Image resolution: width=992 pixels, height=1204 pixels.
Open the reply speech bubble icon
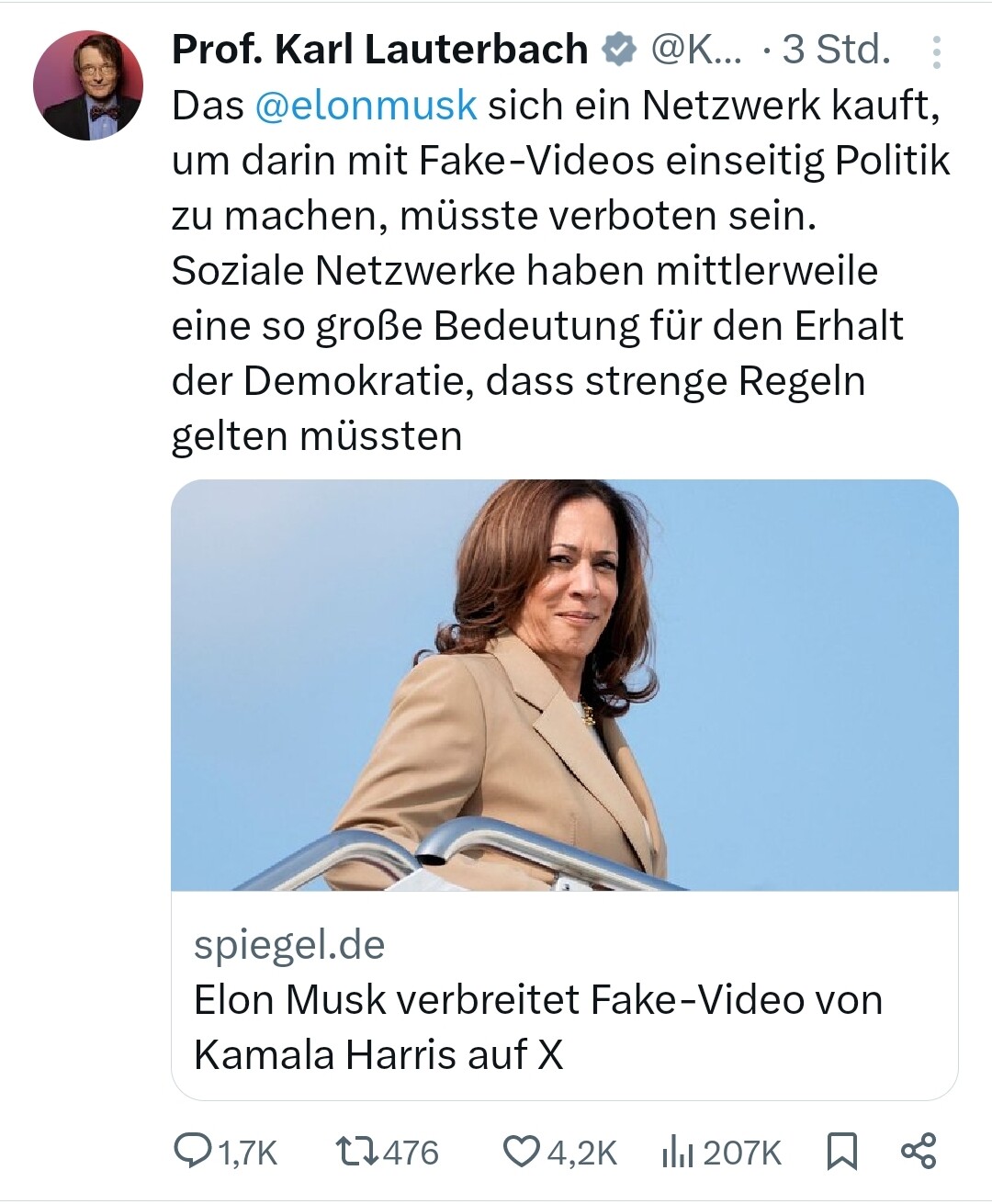point(193,1151)
